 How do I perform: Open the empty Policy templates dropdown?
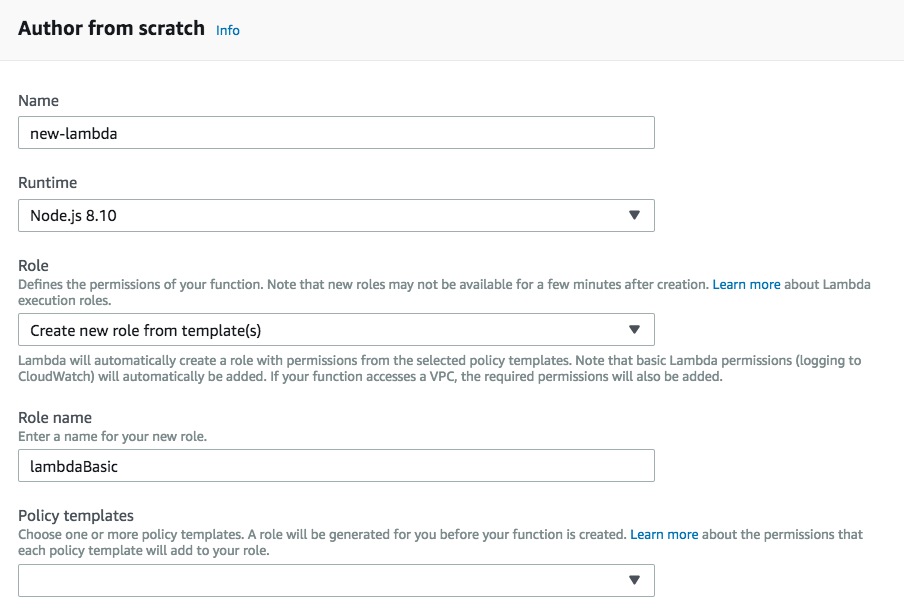336,580
